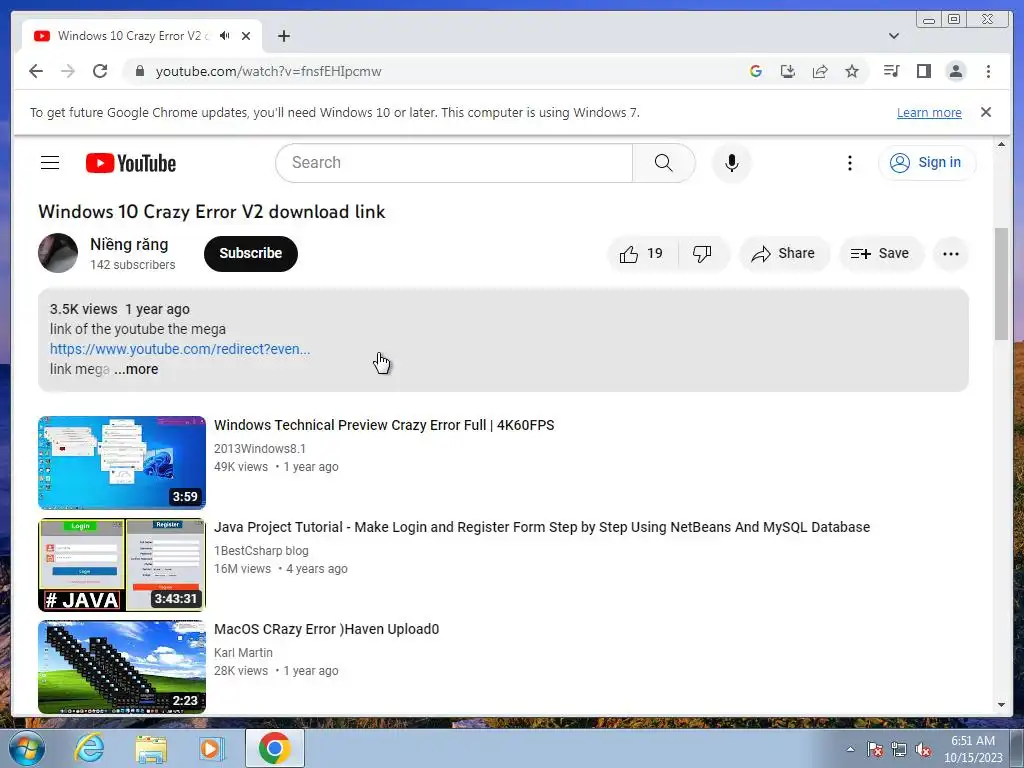Image resolution: width=1024 pixels, height=768 pixels.
Task: Like the video with the thumbs-up
Action: pos(642,253)
